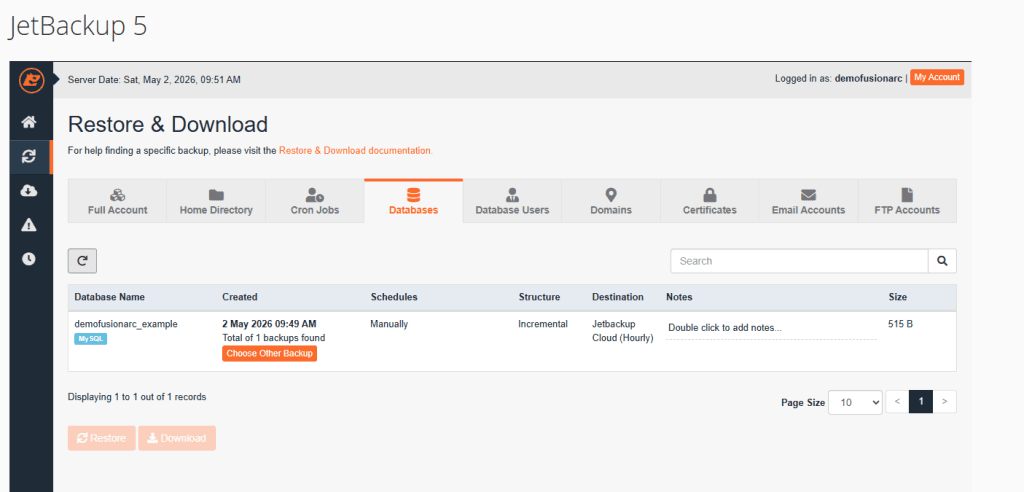Switch to the Domains tab
Screen dimensions: 1024x492
(611, 201)
